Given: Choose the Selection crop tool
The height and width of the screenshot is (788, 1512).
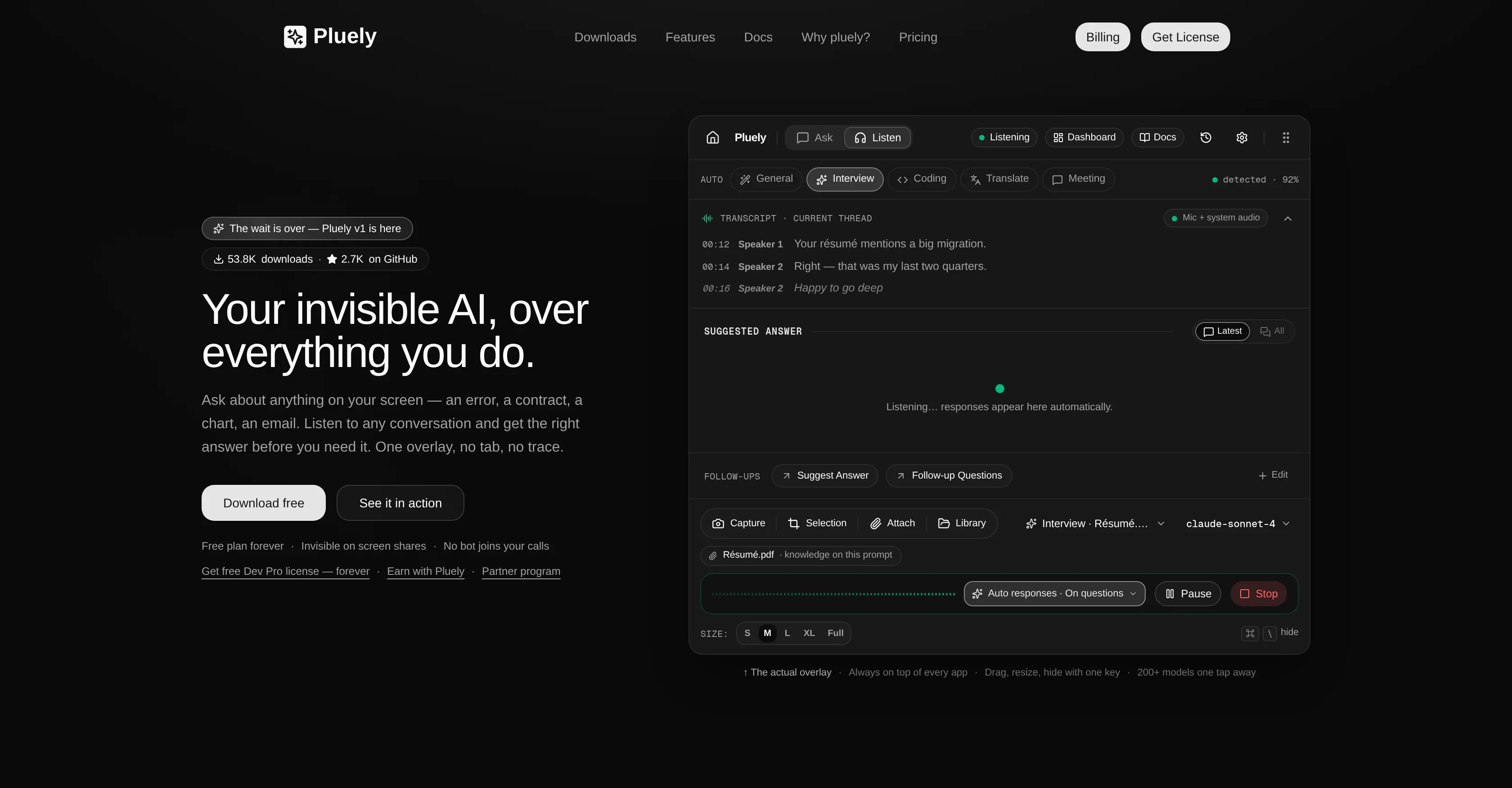Looking at the screenshot, I should 817,524.
